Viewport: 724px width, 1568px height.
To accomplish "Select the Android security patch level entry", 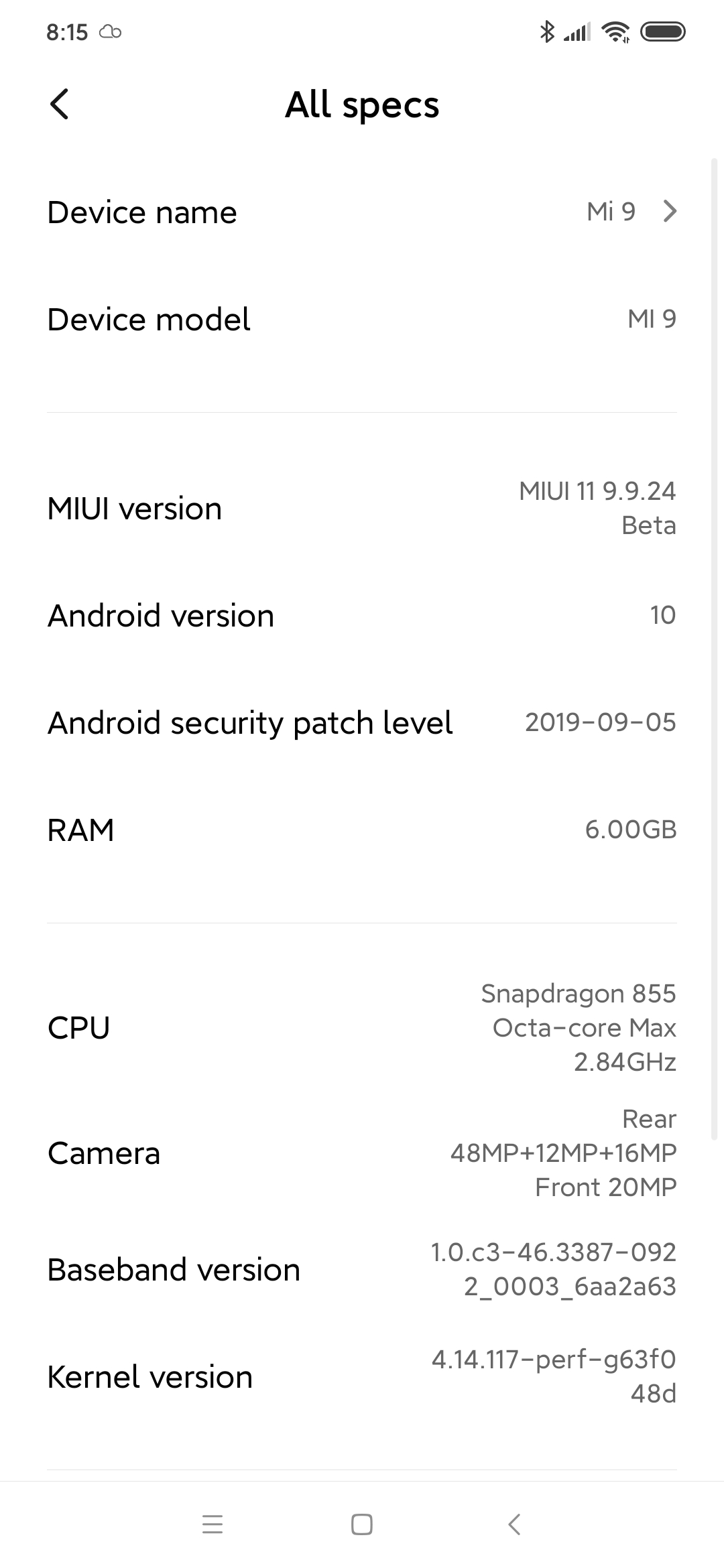I will tap(362, 722).
